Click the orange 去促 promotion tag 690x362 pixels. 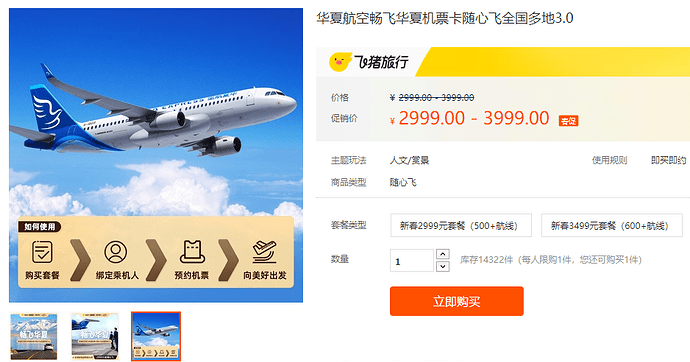click(568, 121)
